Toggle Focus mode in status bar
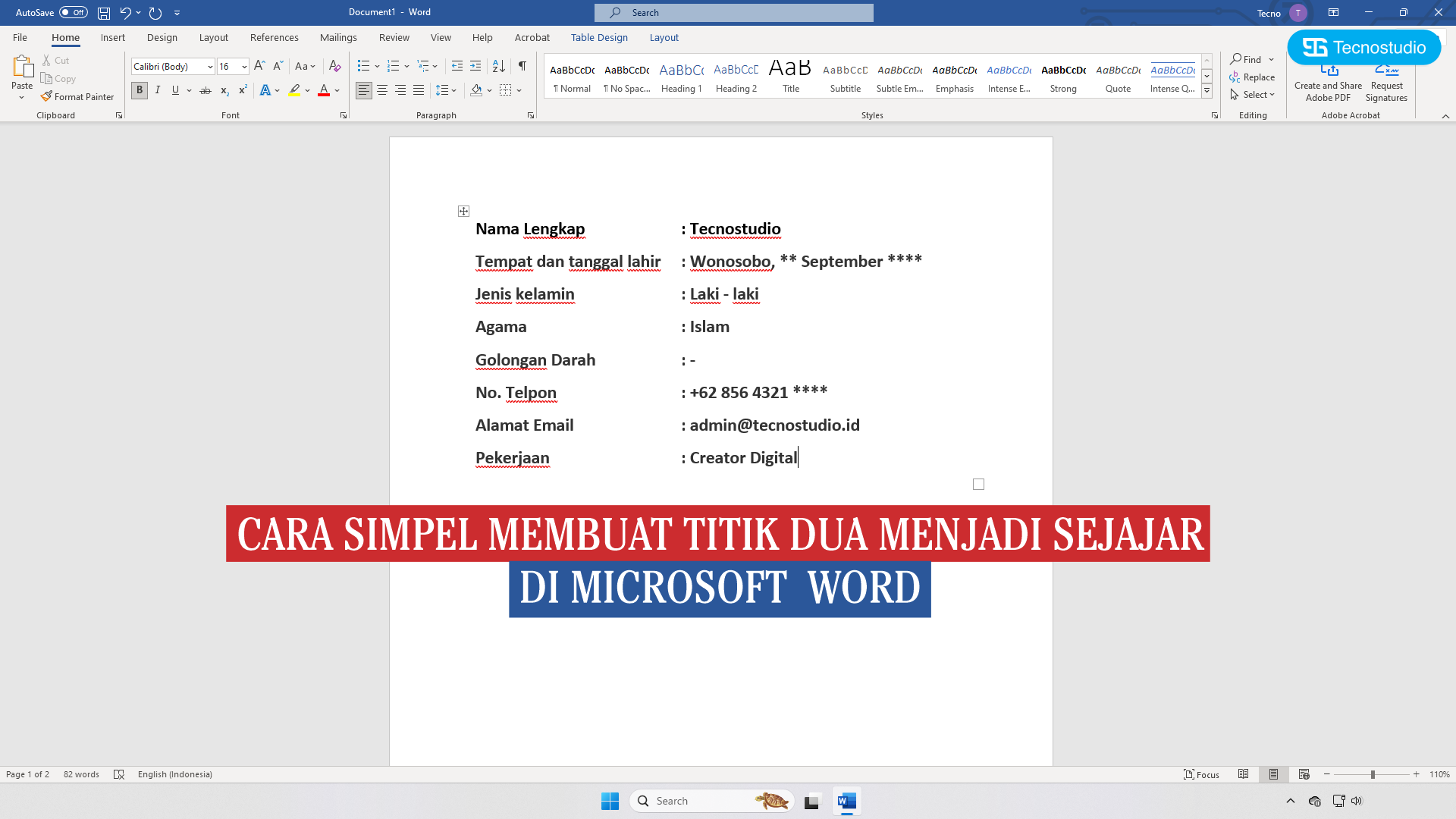The height and width of the screenshot is (819, 1456). pyautogui.click(x=1202, y=774)
